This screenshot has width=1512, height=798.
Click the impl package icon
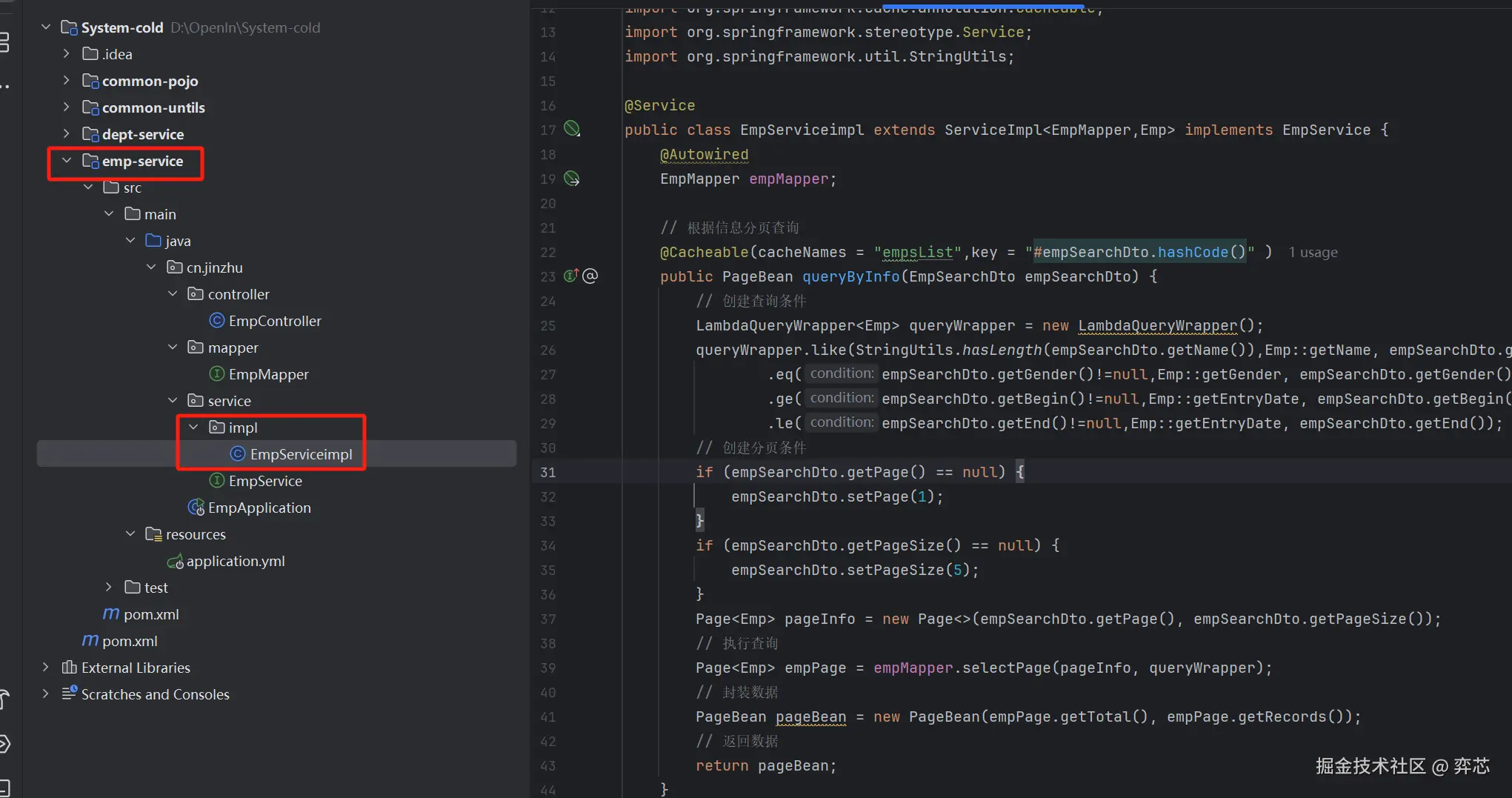click(x=217, y=428)
